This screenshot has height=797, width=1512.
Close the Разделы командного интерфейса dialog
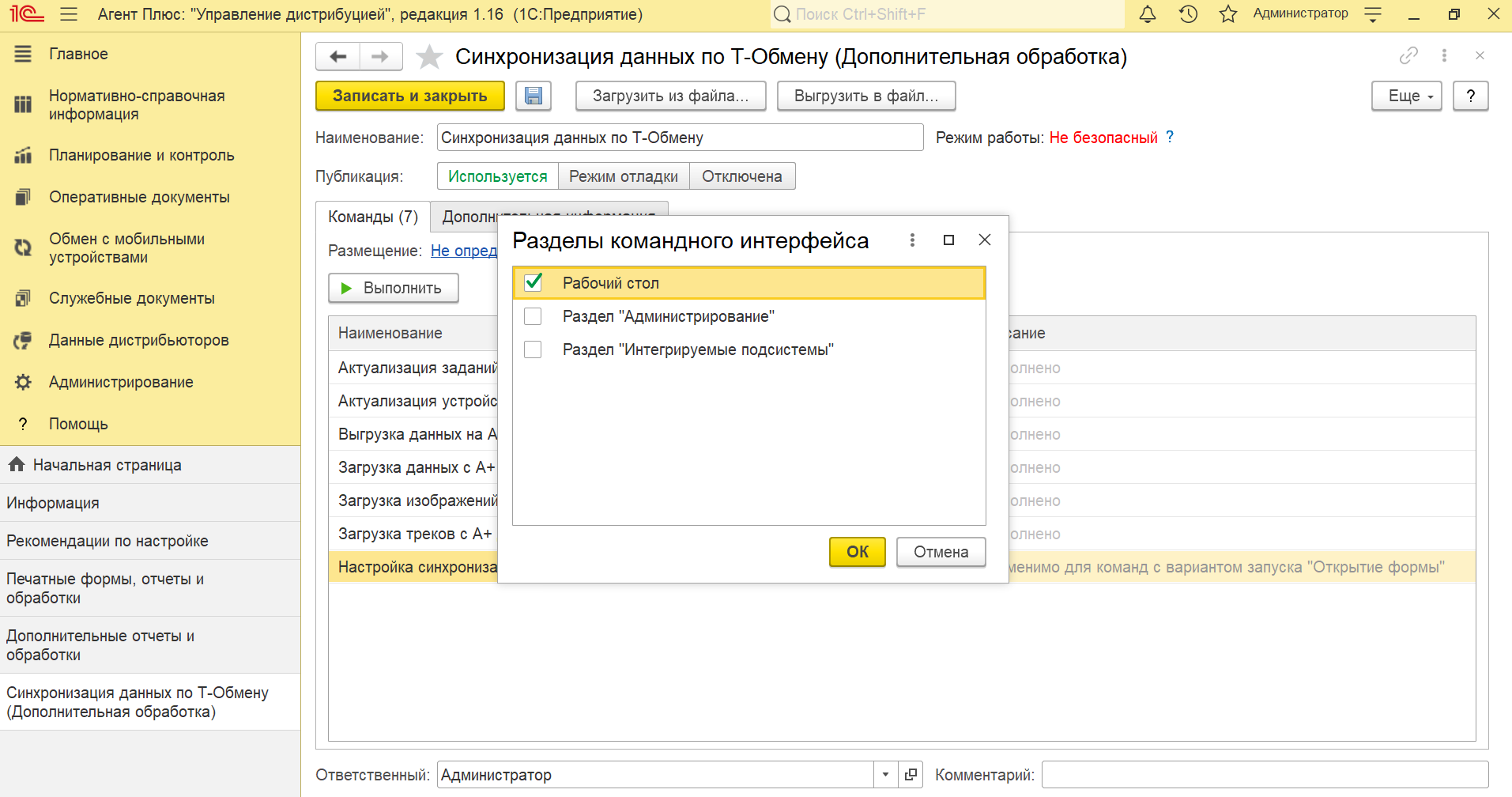point(985,240)
